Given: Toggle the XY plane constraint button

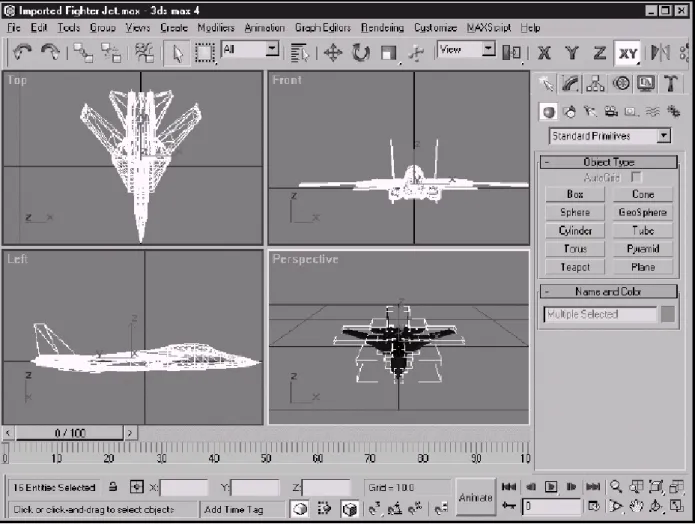Looking at the screenshot, I should pyautogui.click(x=628, y=53).
